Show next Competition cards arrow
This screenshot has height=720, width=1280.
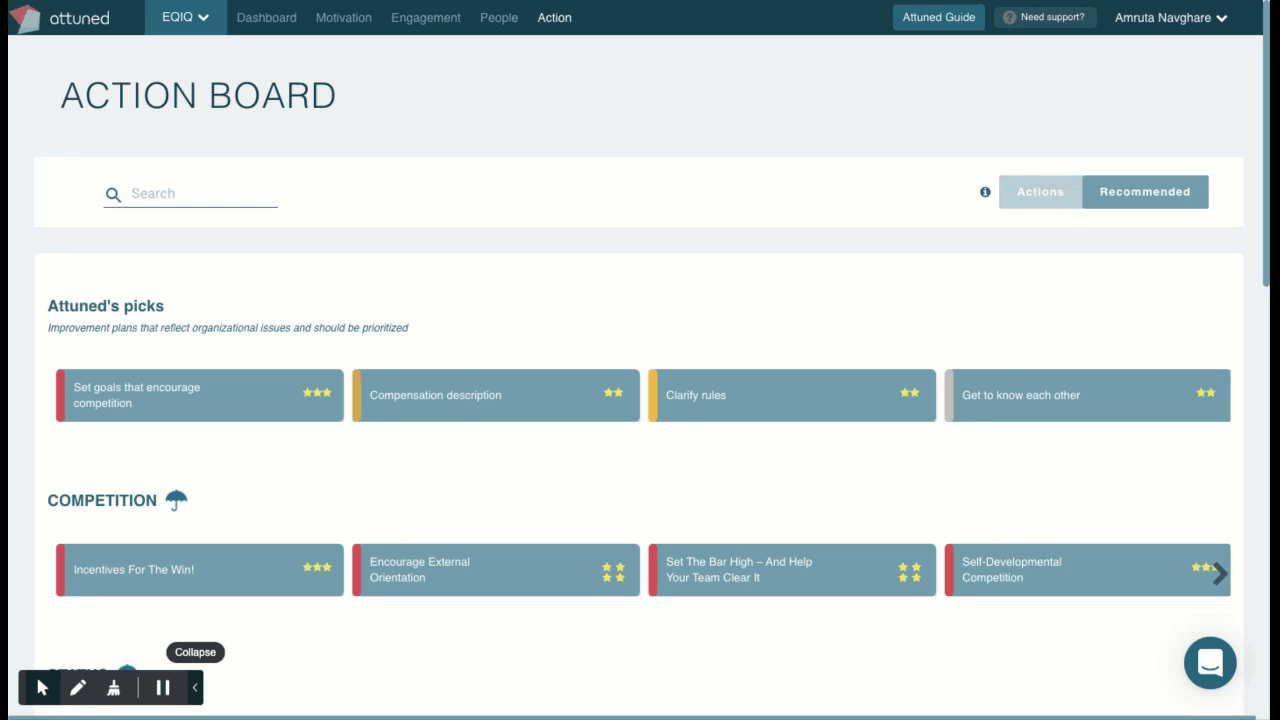[x=1220, y=574]
